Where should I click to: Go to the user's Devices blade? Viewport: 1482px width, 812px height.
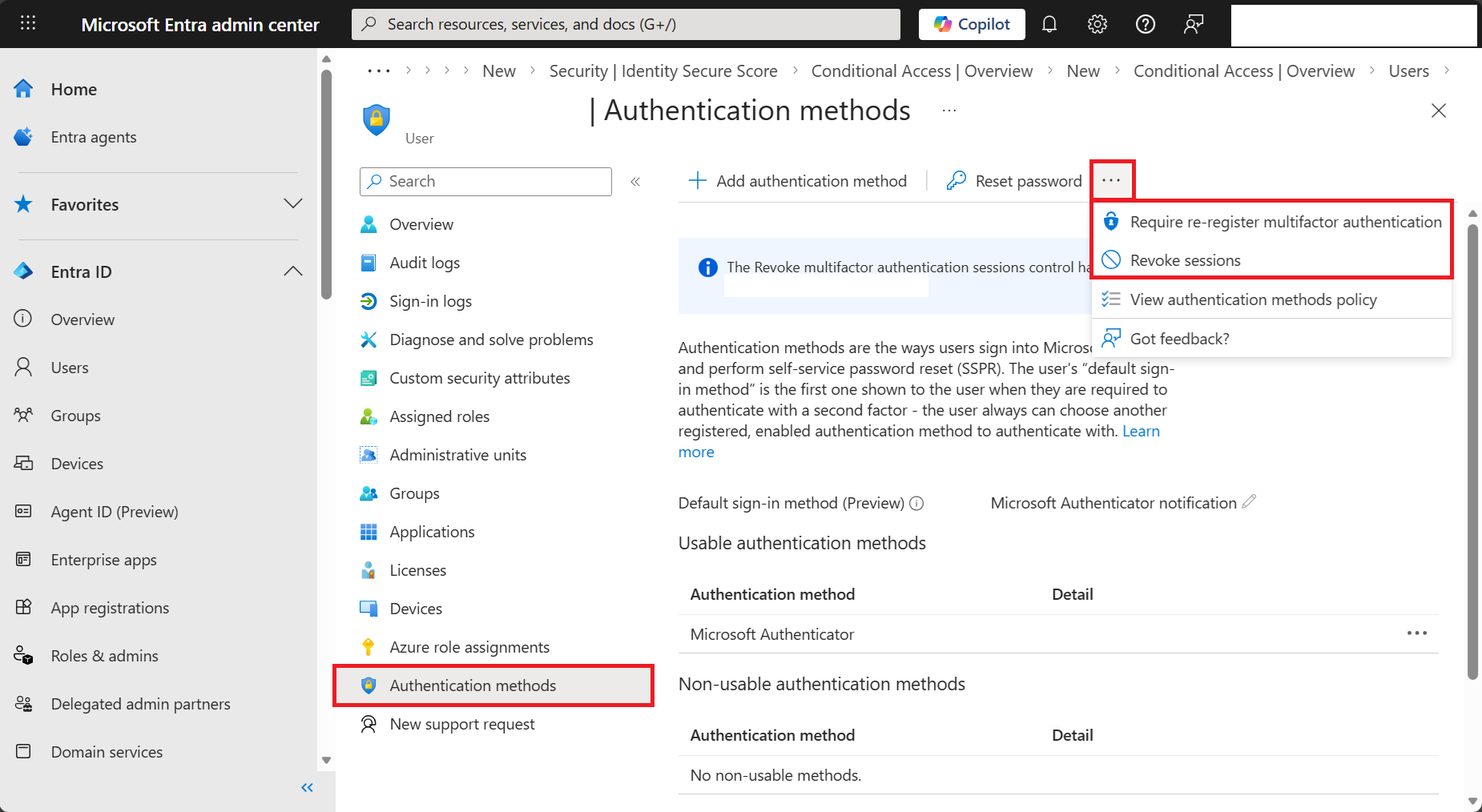pyautogui.click(x=416, y=609)
